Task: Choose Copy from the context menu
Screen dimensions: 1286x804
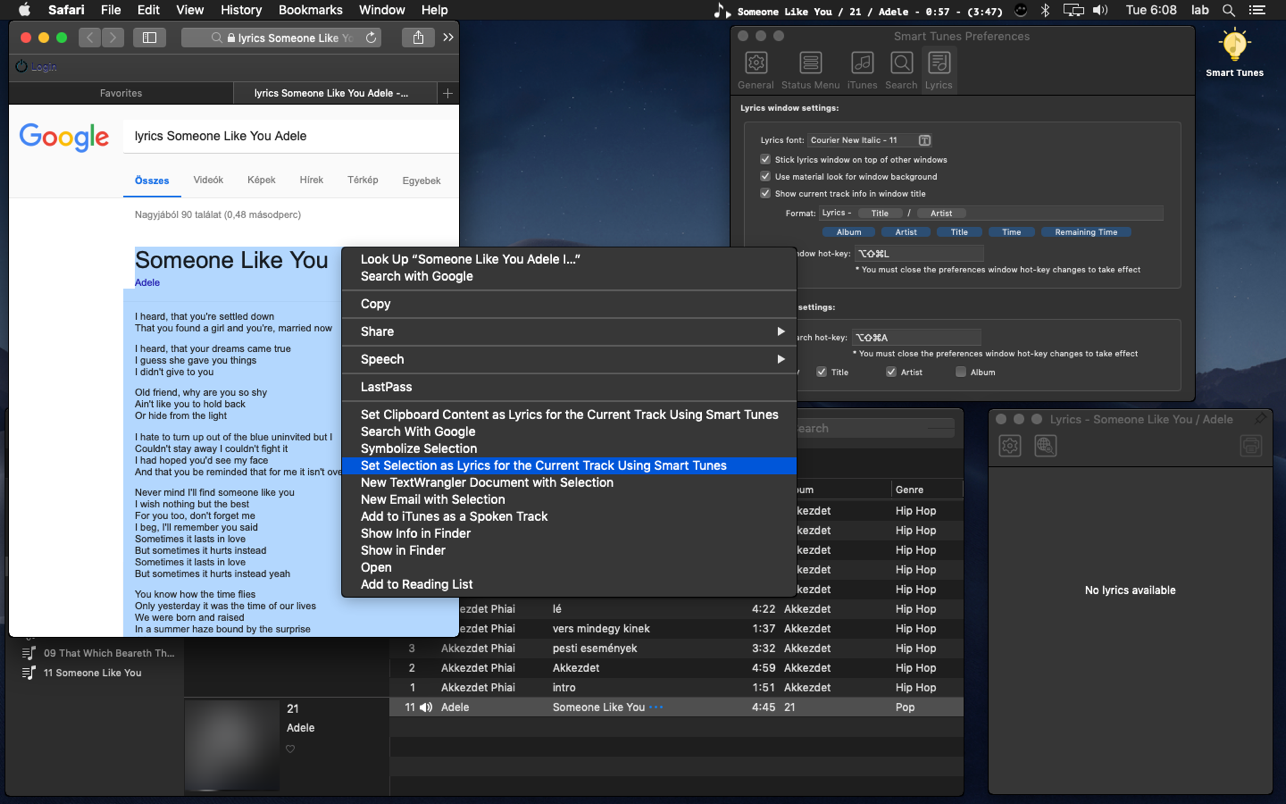Action: point(569,304)
